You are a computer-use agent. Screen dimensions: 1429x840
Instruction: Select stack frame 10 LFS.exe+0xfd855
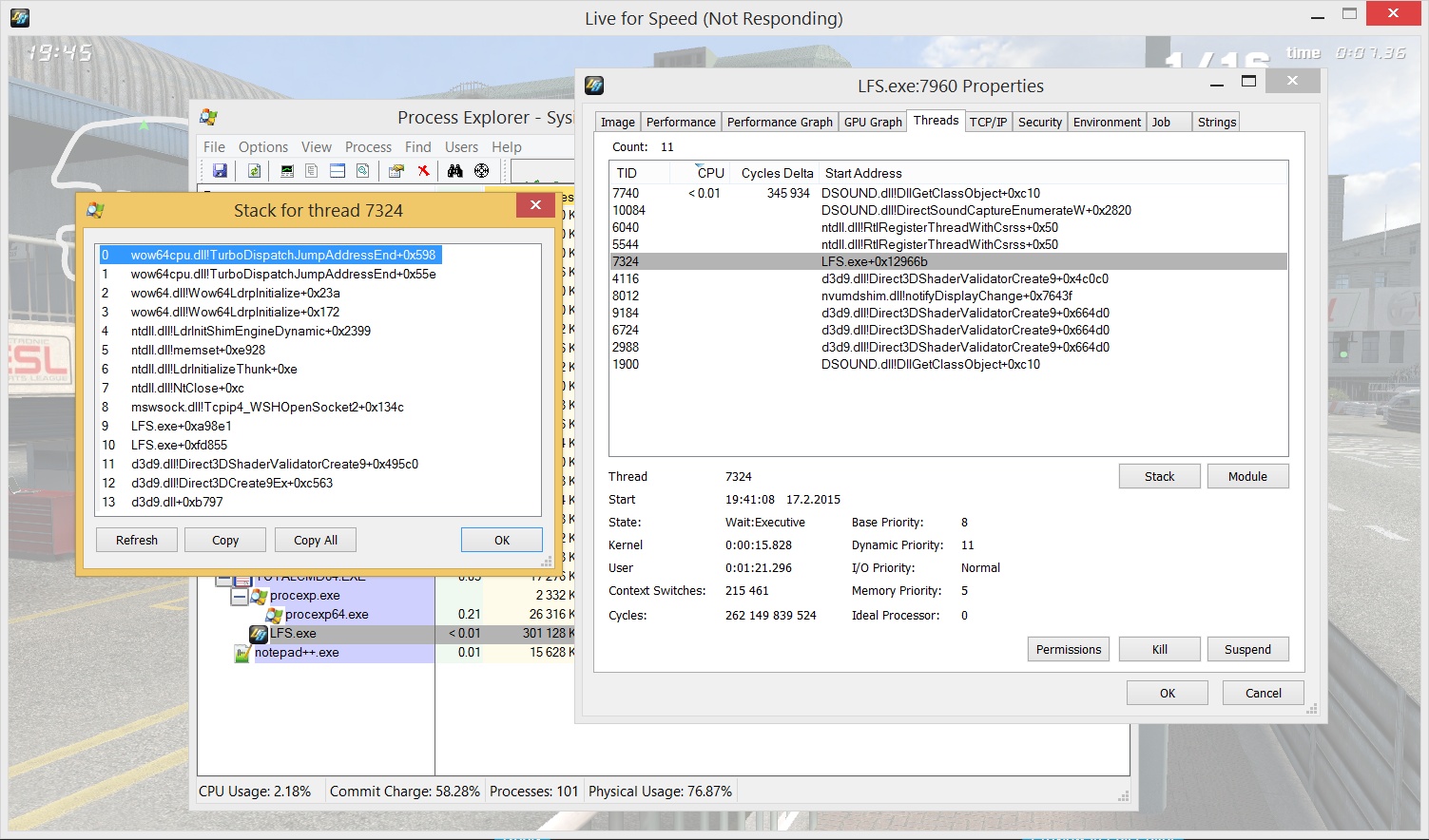(318, 445)
